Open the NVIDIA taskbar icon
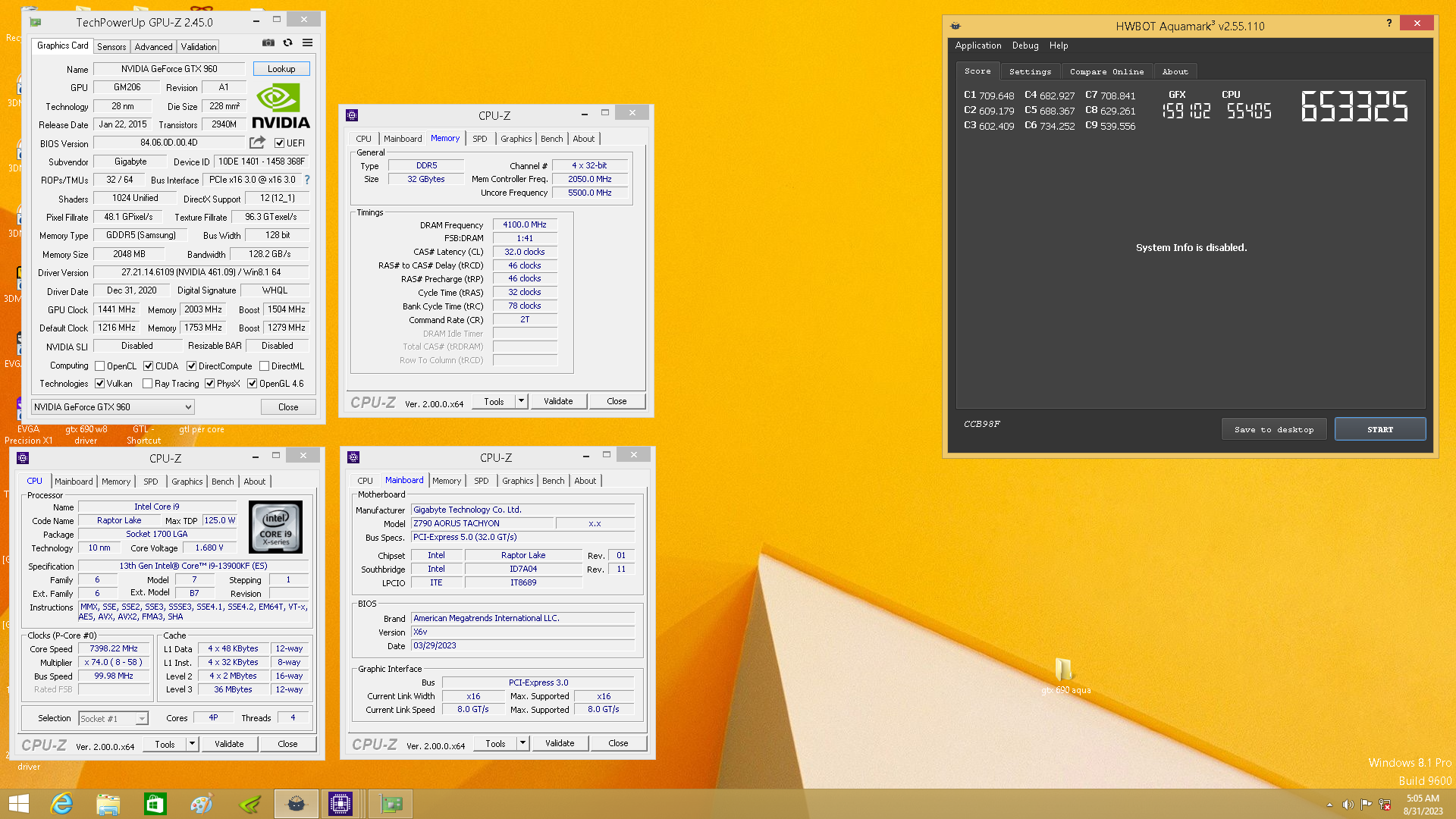Screen dimensions: 1456x819 [x=249, y=804]
